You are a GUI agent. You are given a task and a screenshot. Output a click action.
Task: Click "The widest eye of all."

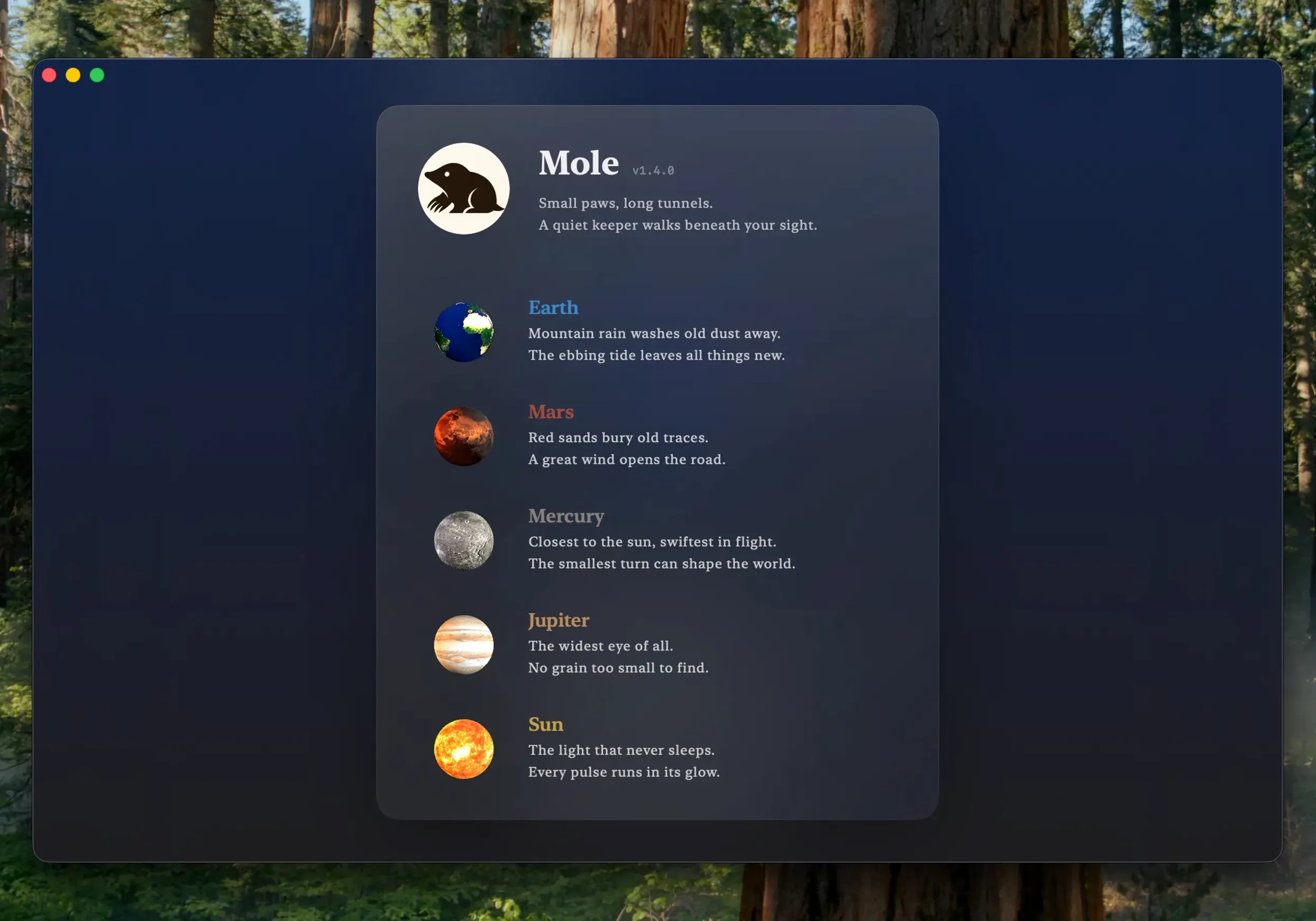(x=601, y=646)
